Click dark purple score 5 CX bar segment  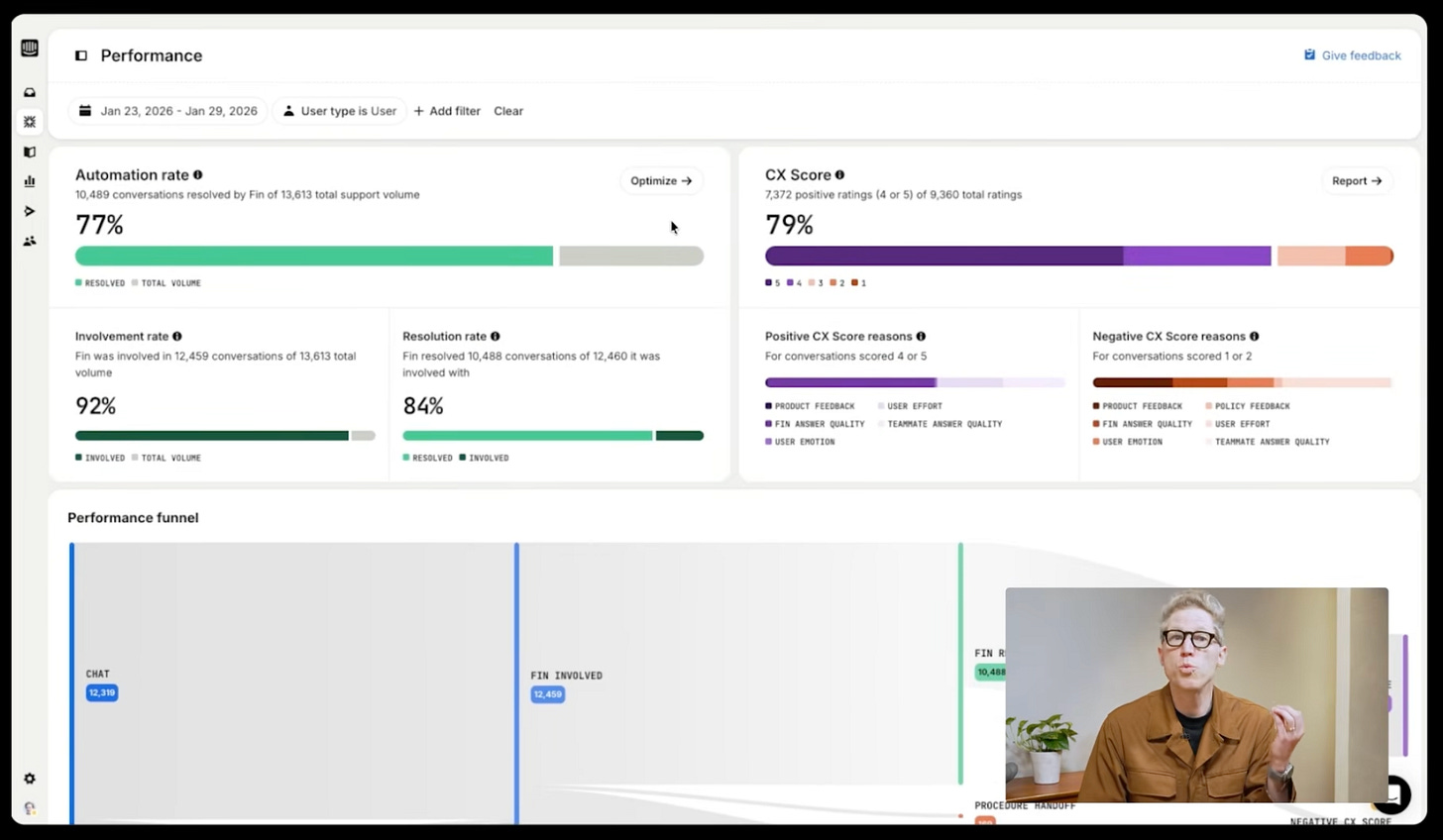943,256
